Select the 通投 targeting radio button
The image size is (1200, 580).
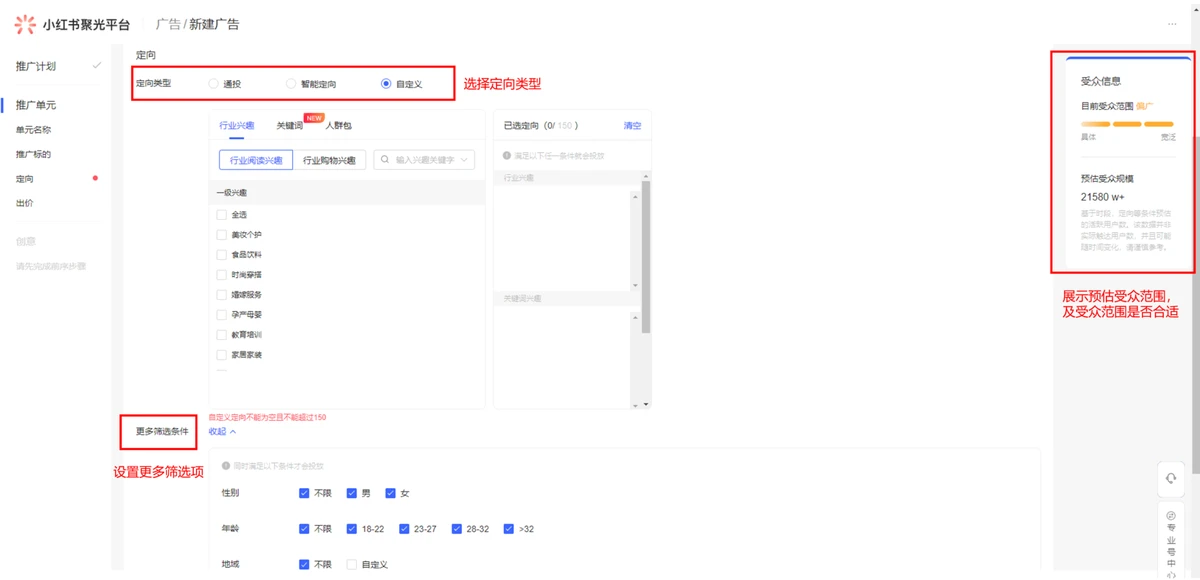tap(213, 84)
